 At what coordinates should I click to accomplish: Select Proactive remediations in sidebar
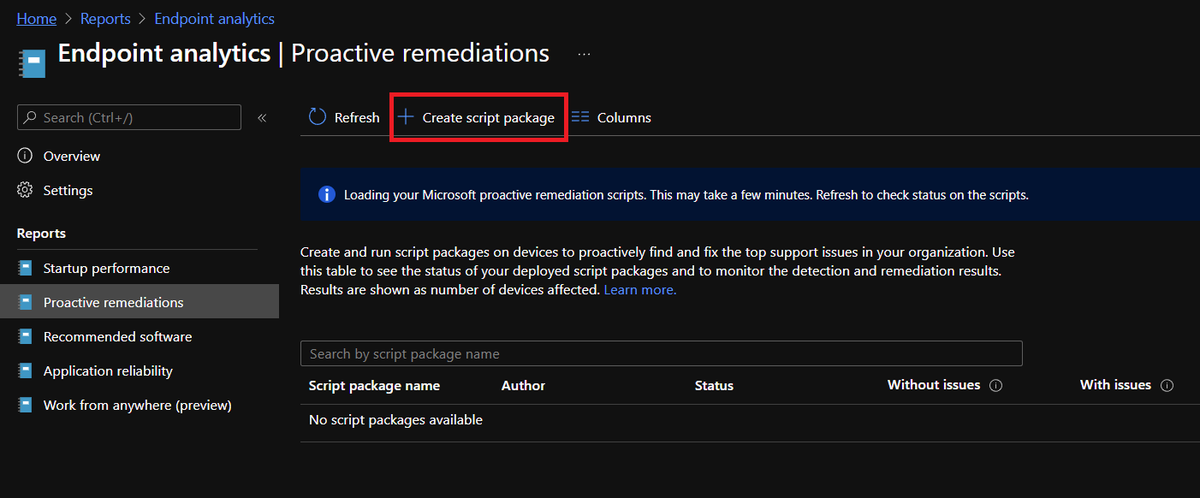(x=139, y=302)
